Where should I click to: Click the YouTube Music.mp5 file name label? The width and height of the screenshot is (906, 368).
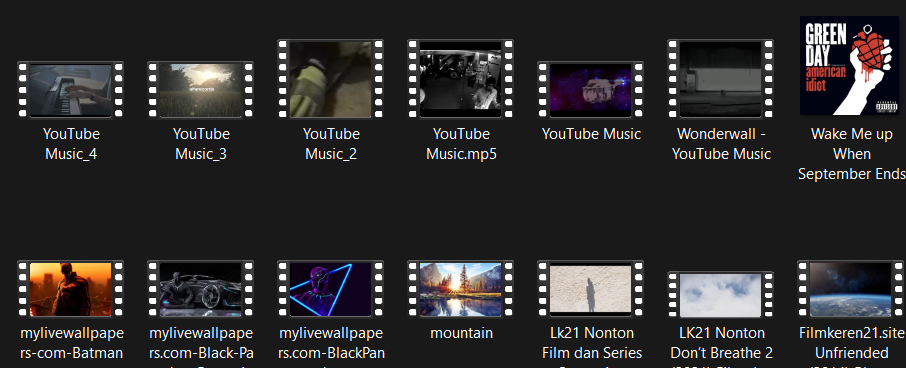[x=461, y=144]
